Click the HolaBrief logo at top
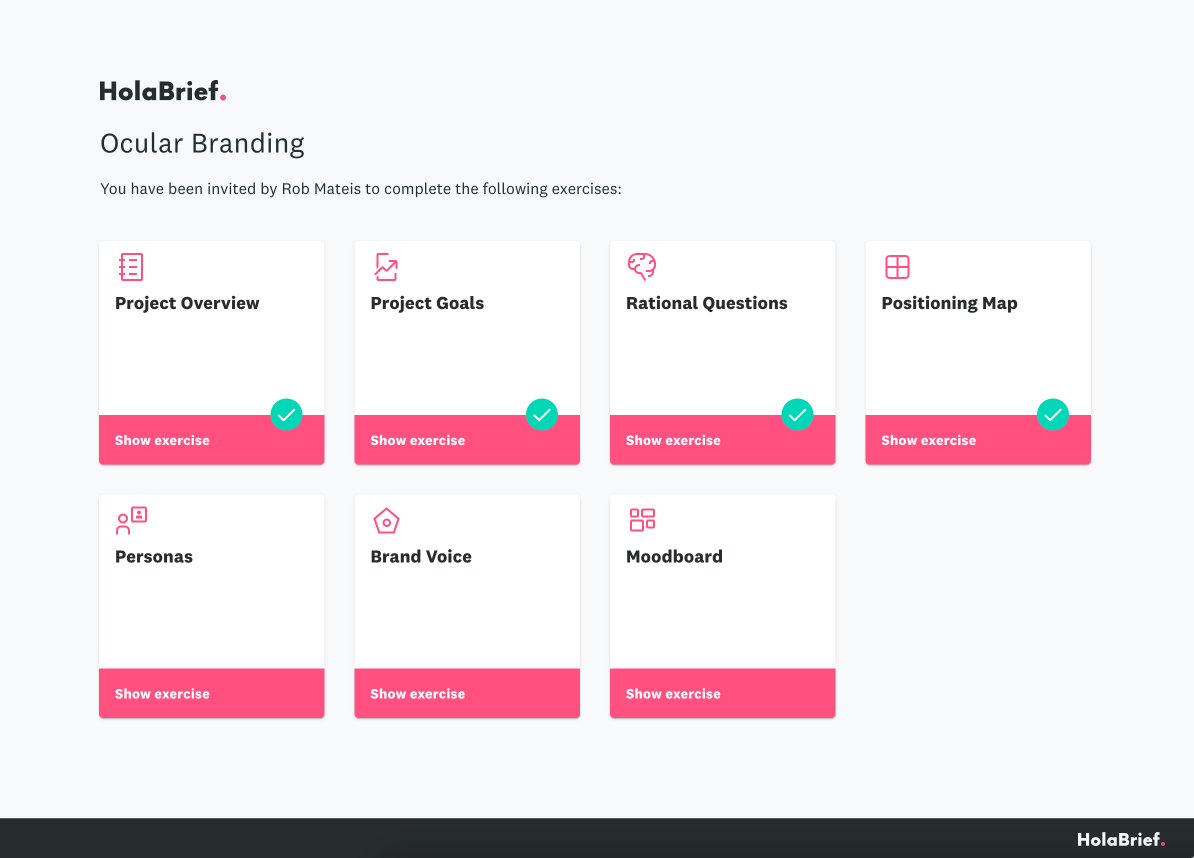This screenshot has height=858, width=1194. point(163,91)
